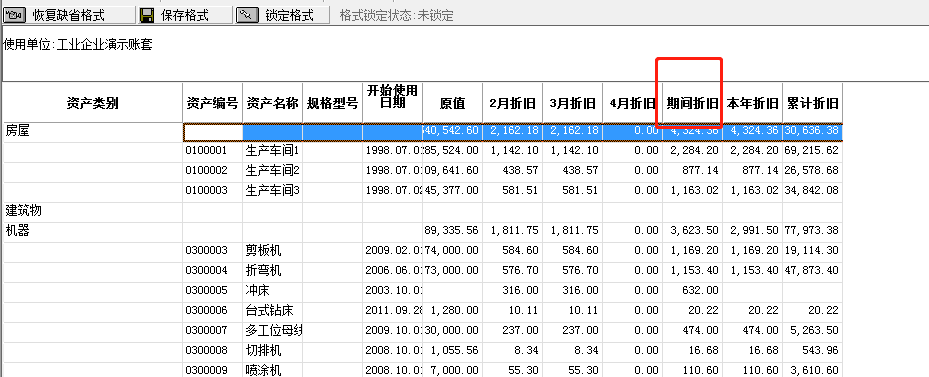Viewport: 929px width, 377px height.
Task: Click accumulated depreciation value 47,873.40
Action: pyautogui.click(x=813, y=271)
